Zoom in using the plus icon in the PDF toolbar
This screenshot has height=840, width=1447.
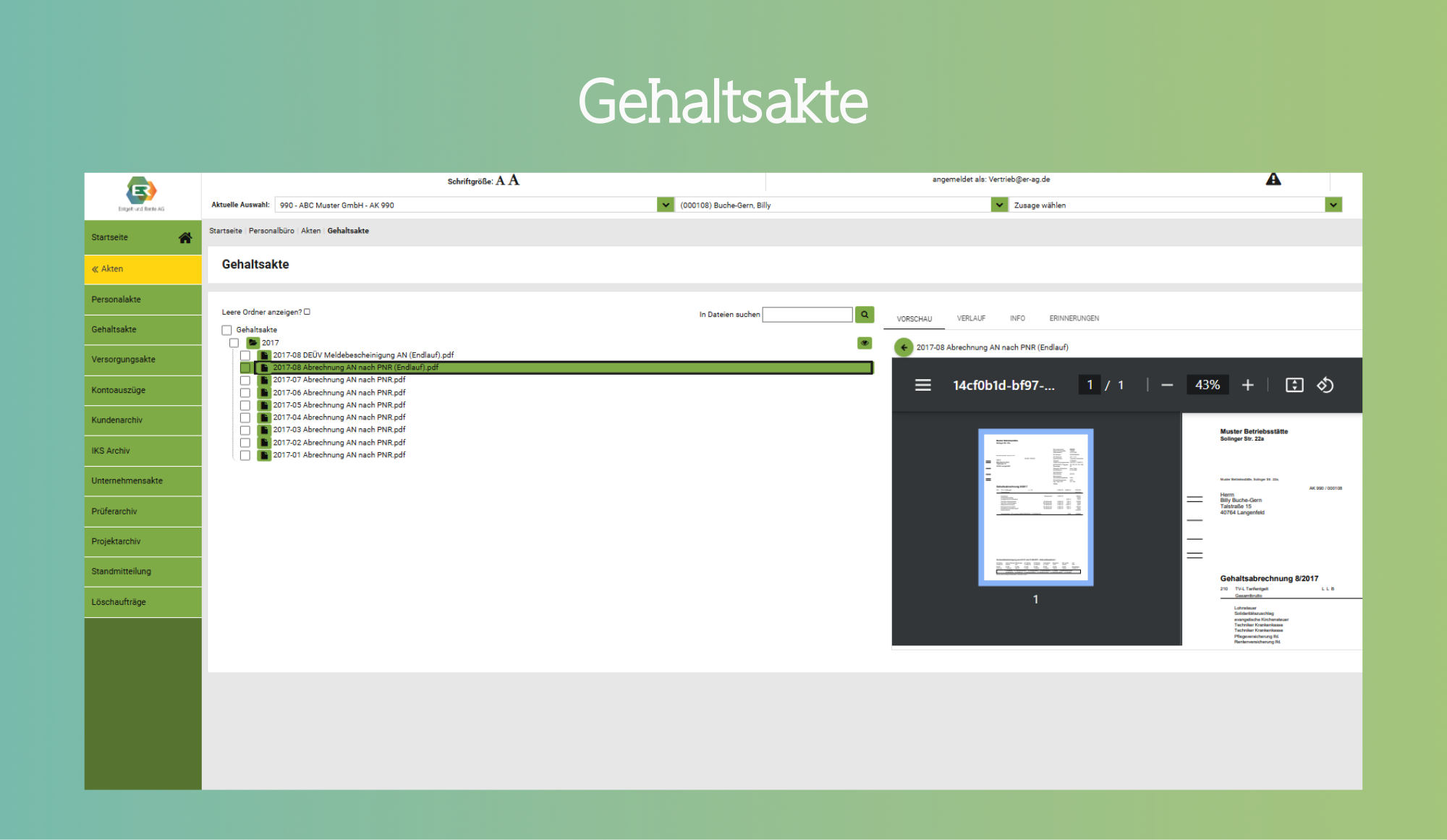point(1247,386)
